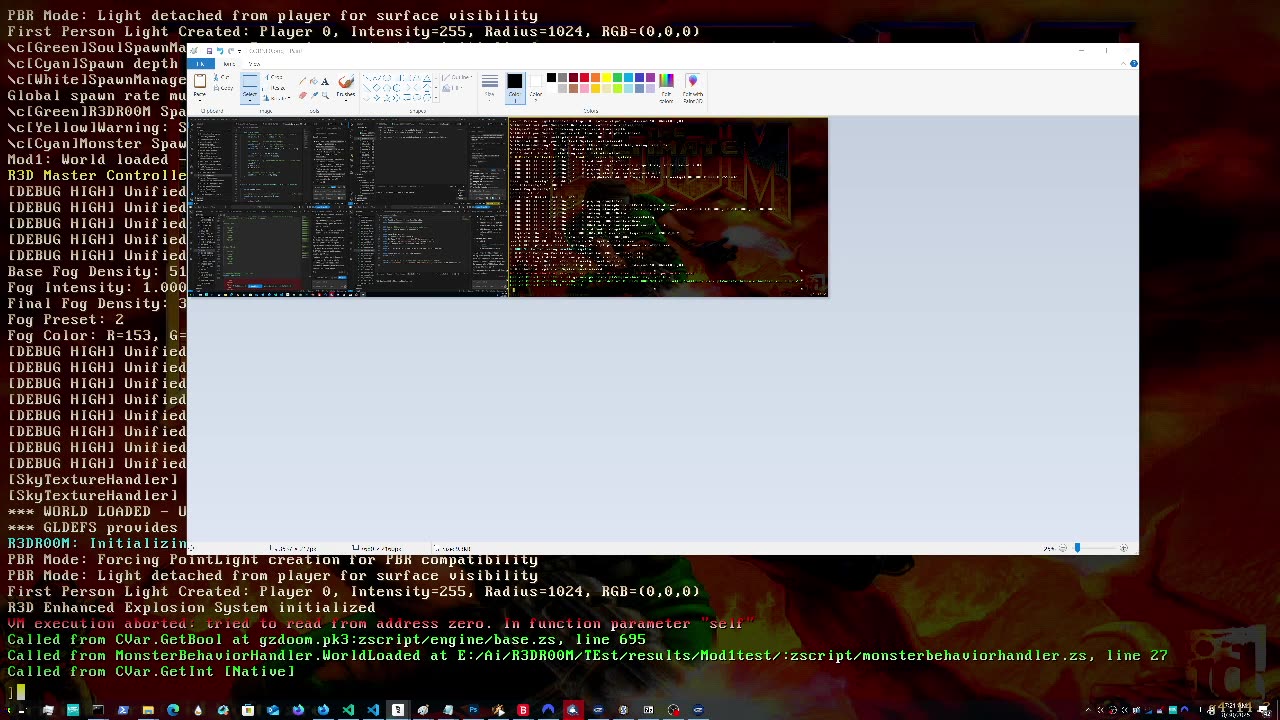
Task: Open the Paint File tab
Action: (x=200, y=64)
